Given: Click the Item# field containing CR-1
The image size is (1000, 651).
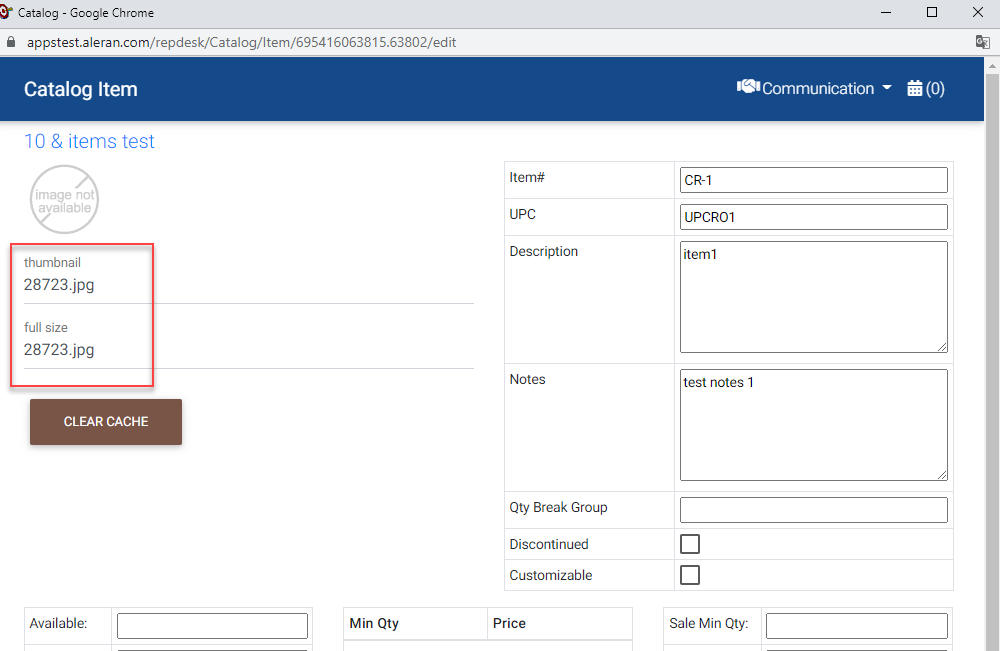Looking at the screenshot, I should (813, 180).
